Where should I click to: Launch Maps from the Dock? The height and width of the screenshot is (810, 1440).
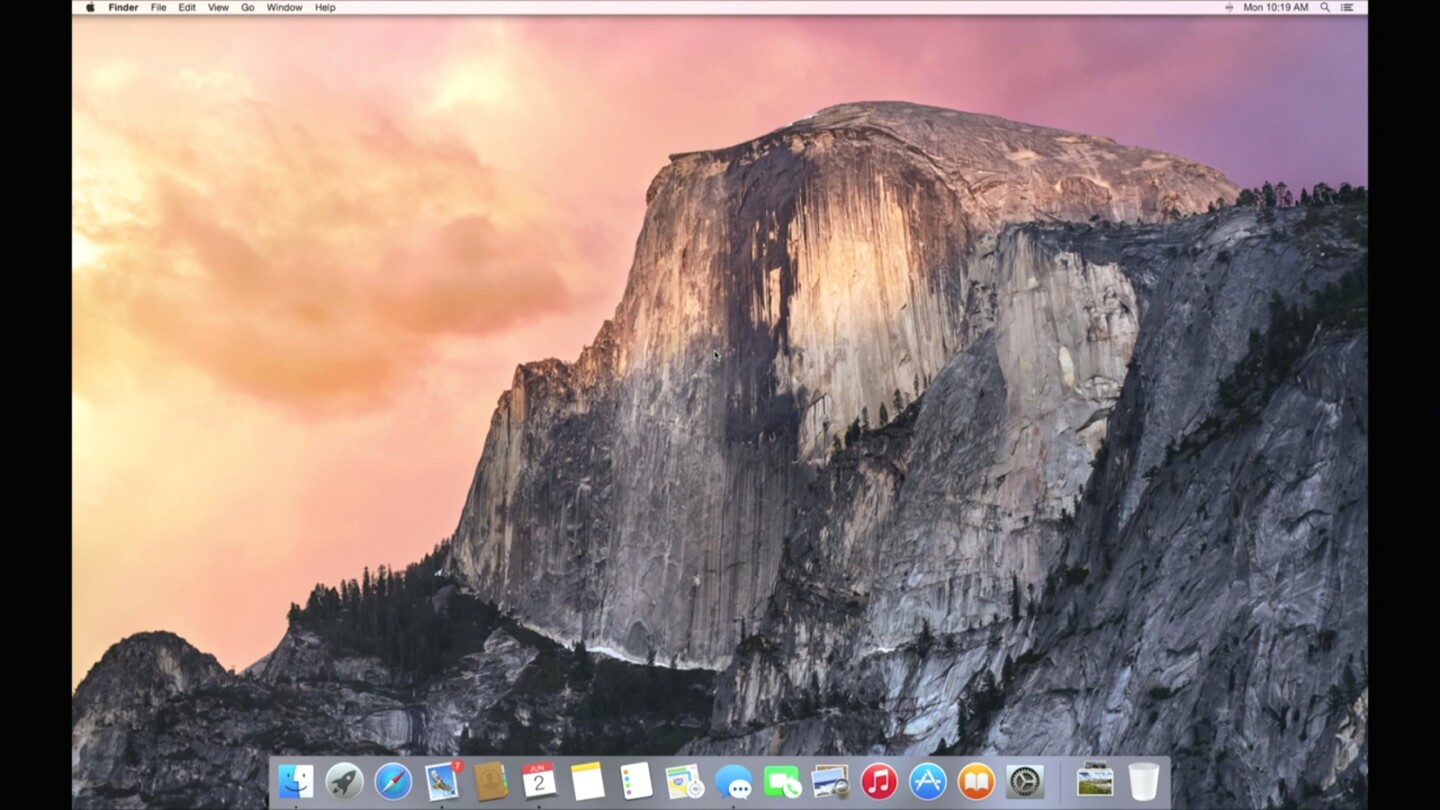pos(685,781)
